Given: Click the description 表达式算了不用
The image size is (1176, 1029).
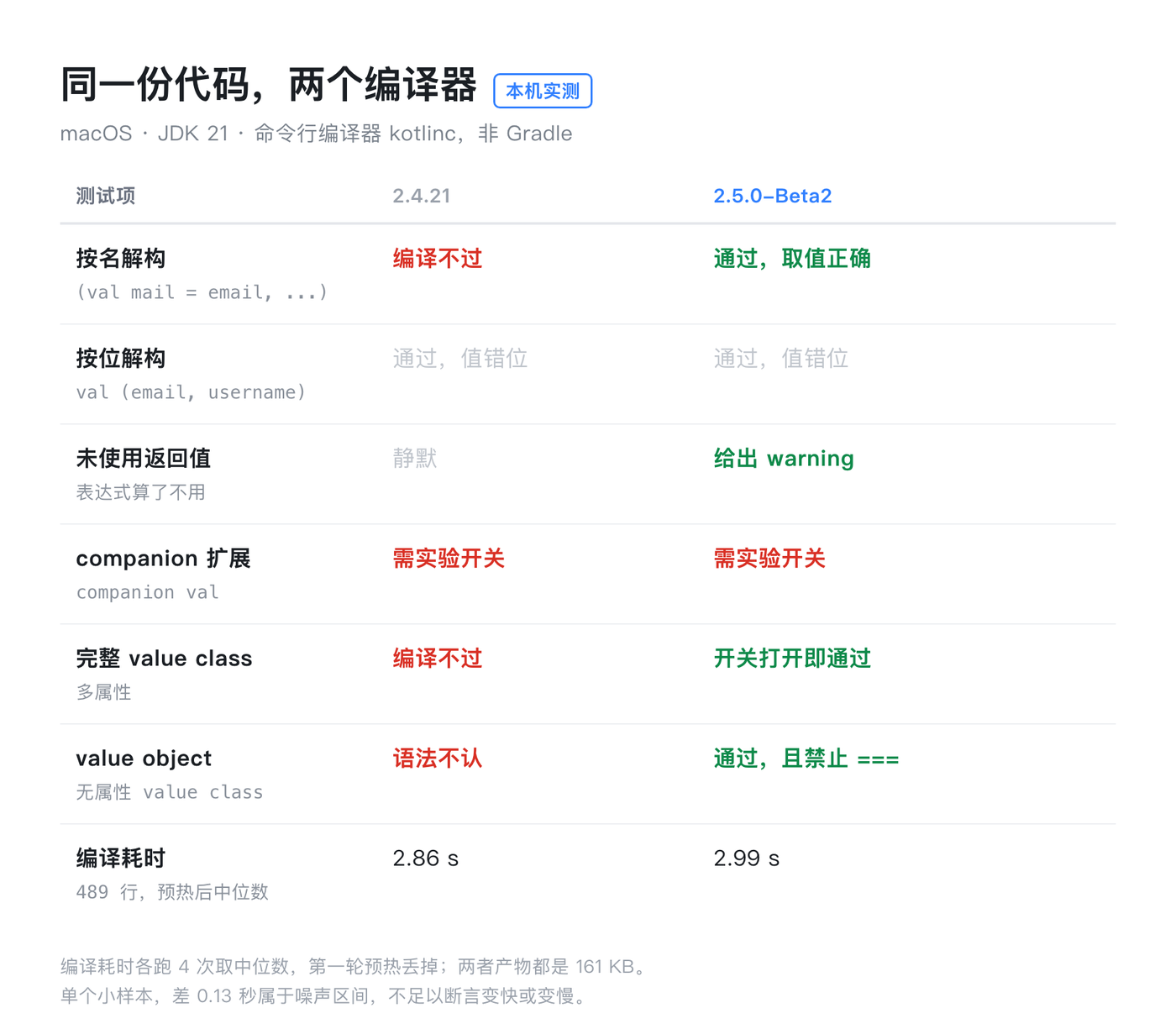Looking at the screenshot, I should coord(141,492).
